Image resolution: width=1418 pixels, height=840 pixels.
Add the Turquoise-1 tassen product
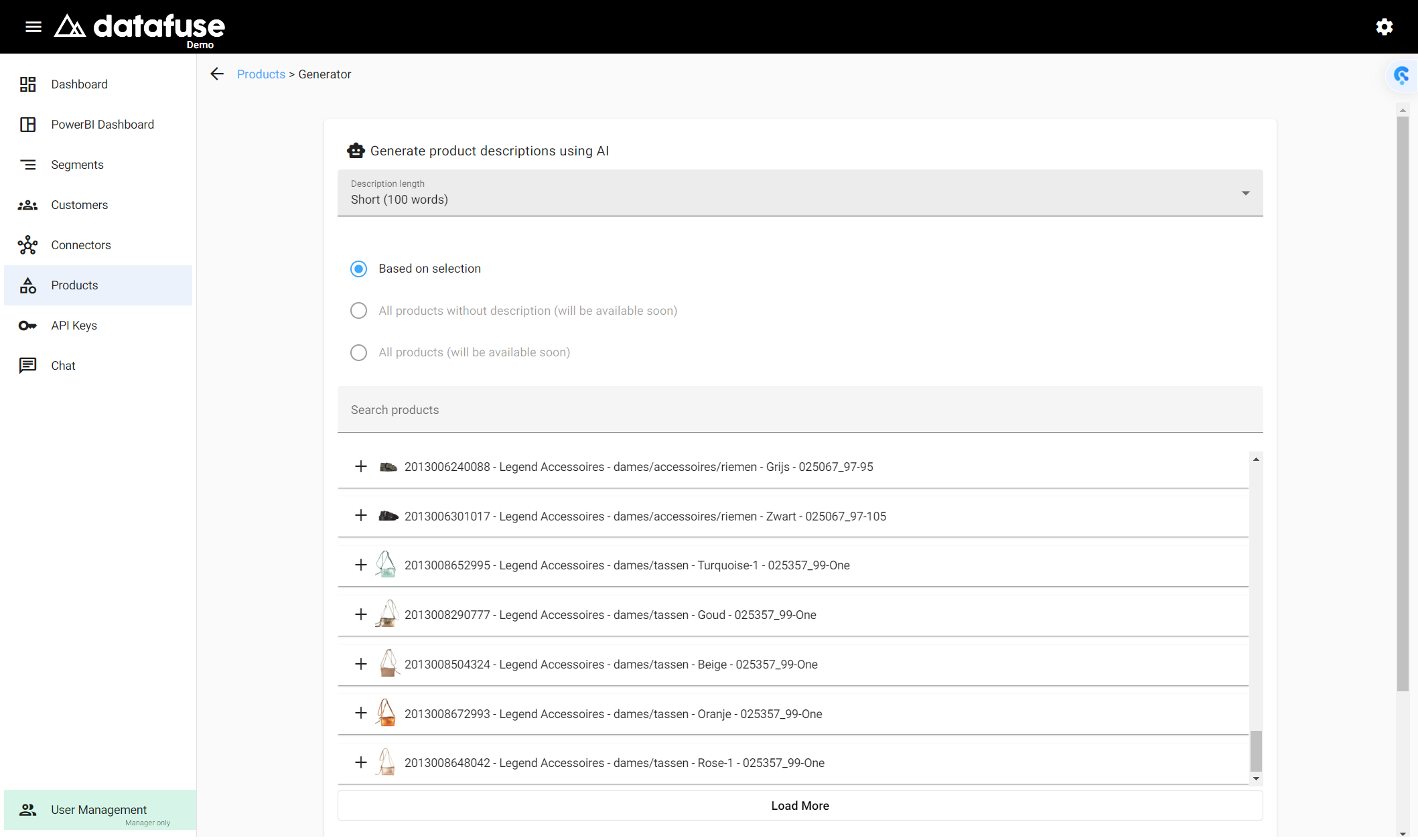[361, 565]
